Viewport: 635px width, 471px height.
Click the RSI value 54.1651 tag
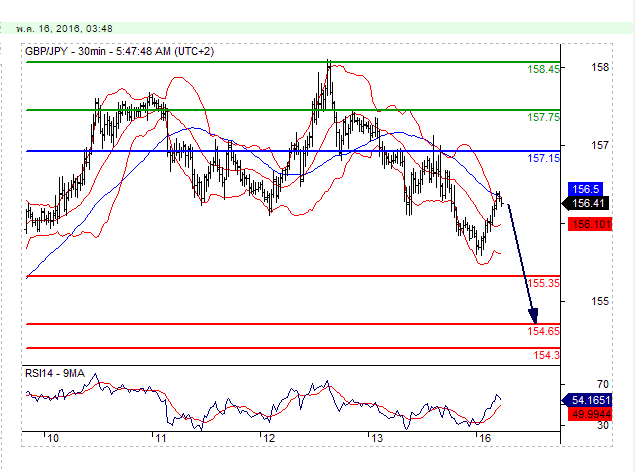pyautogui.click(x=587, y=401)
